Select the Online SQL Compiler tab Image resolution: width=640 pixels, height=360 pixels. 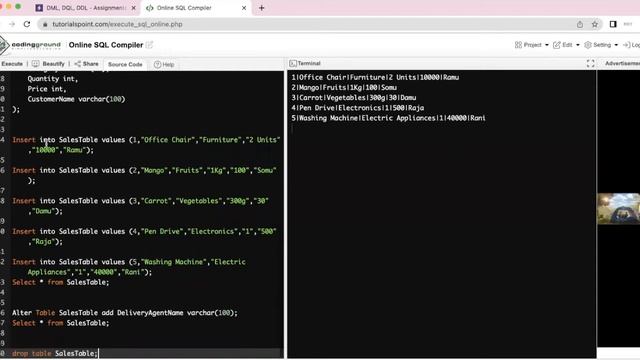click(x=196, y=8)
